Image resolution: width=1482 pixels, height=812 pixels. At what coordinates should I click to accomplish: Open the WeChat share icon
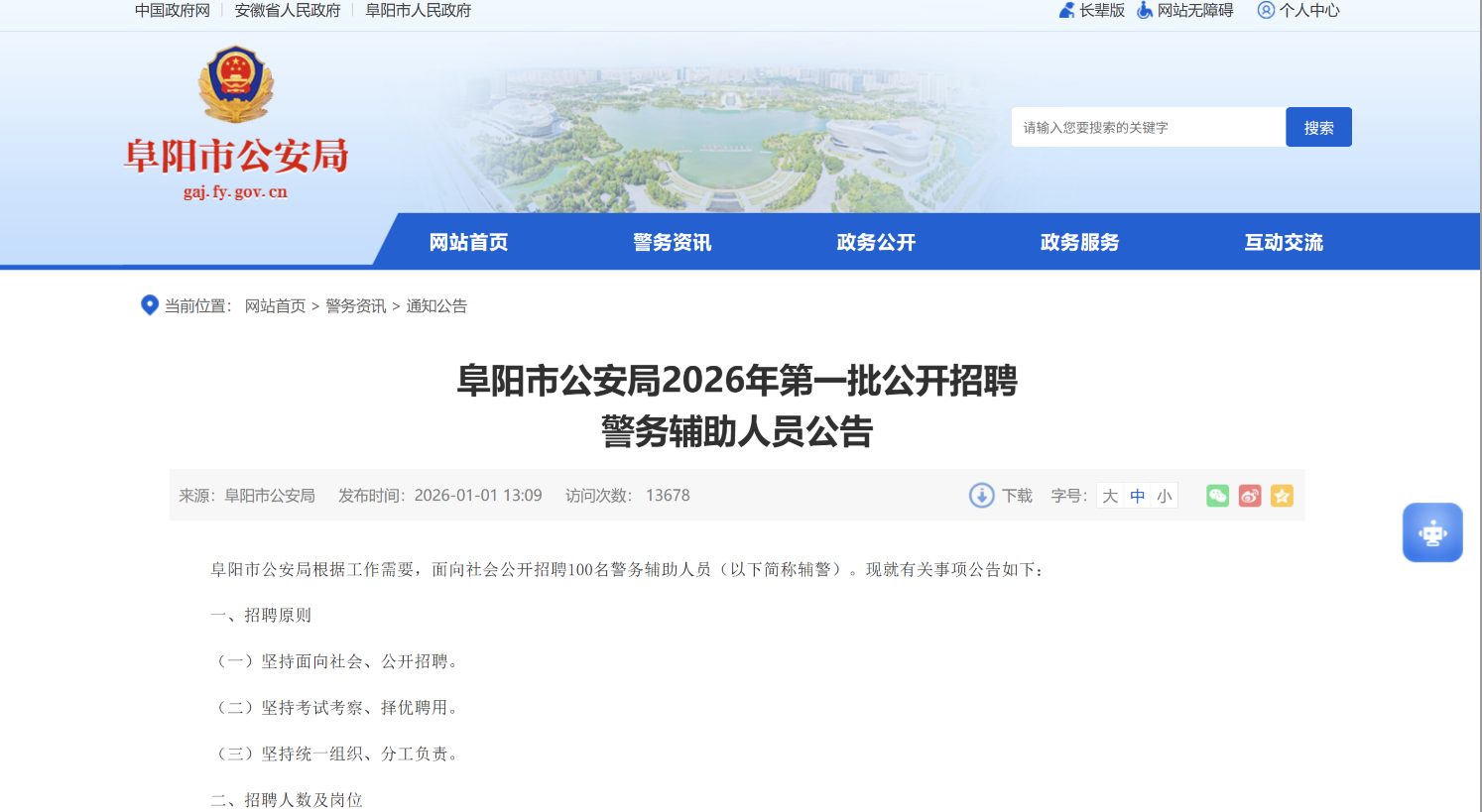(x=1217, y=496)
